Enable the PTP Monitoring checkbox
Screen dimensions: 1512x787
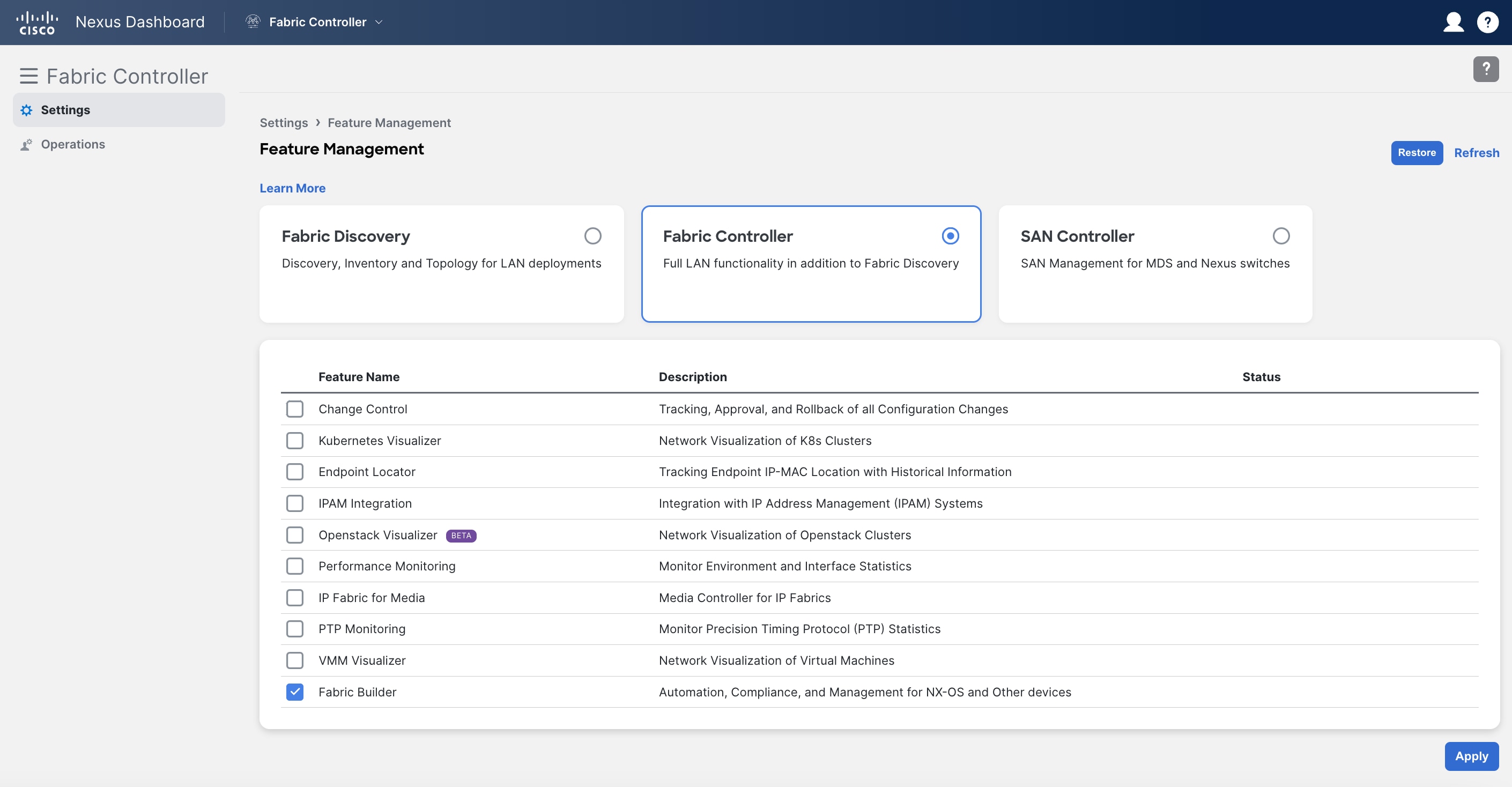click(x=295, y=629)
